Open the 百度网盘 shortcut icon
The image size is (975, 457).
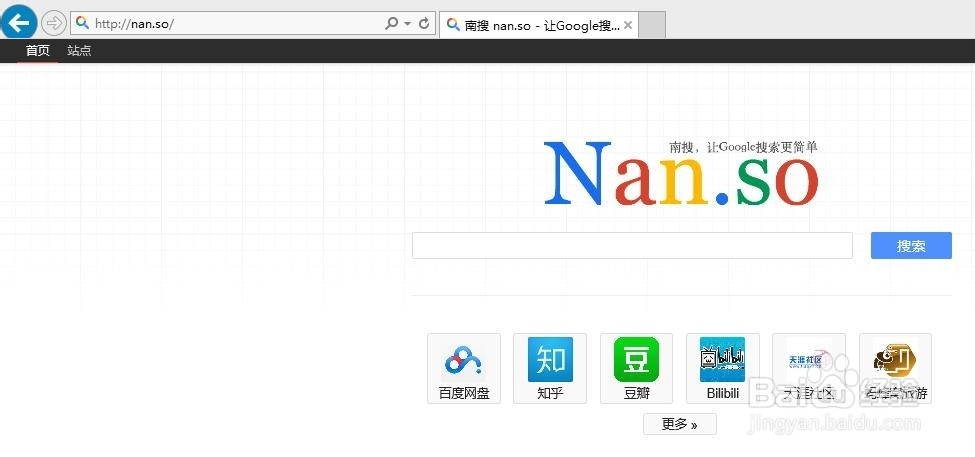[x=464, y=359]
